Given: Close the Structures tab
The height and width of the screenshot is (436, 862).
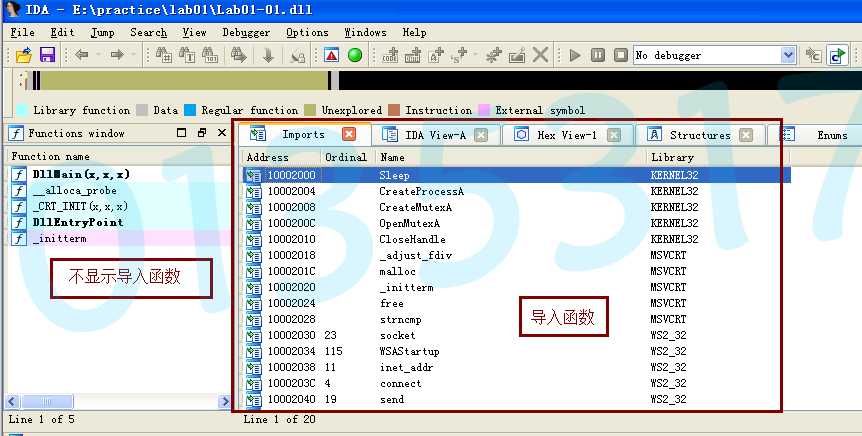Looking at the screenshot, I should 746,135.
